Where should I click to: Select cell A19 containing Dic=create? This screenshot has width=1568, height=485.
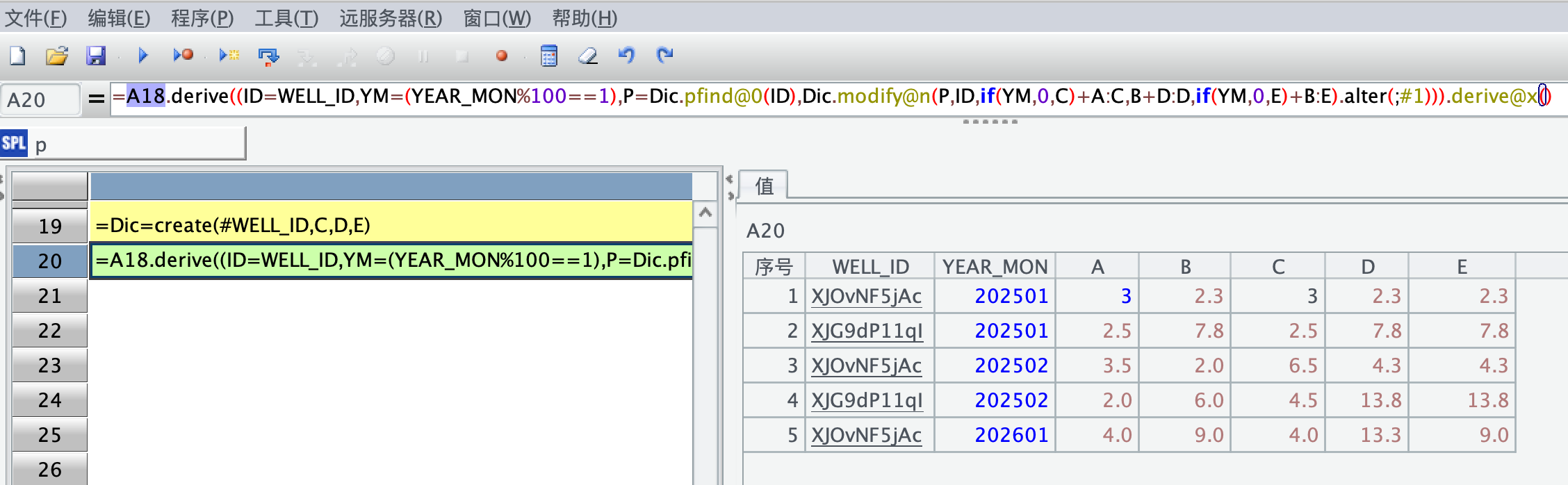(391, 225)
